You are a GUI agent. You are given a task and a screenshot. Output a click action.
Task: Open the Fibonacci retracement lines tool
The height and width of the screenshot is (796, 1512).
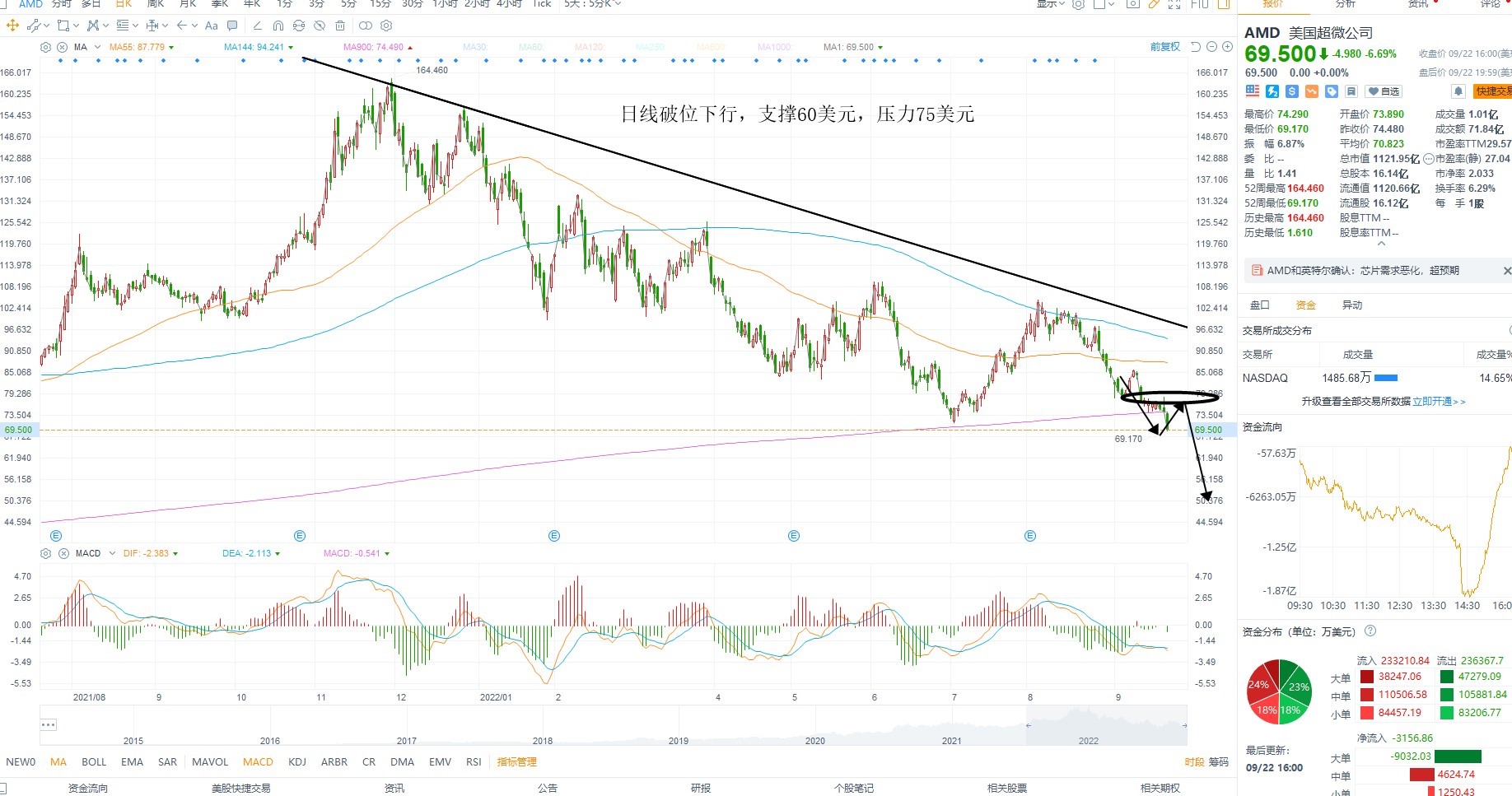[x=123, y=26]
